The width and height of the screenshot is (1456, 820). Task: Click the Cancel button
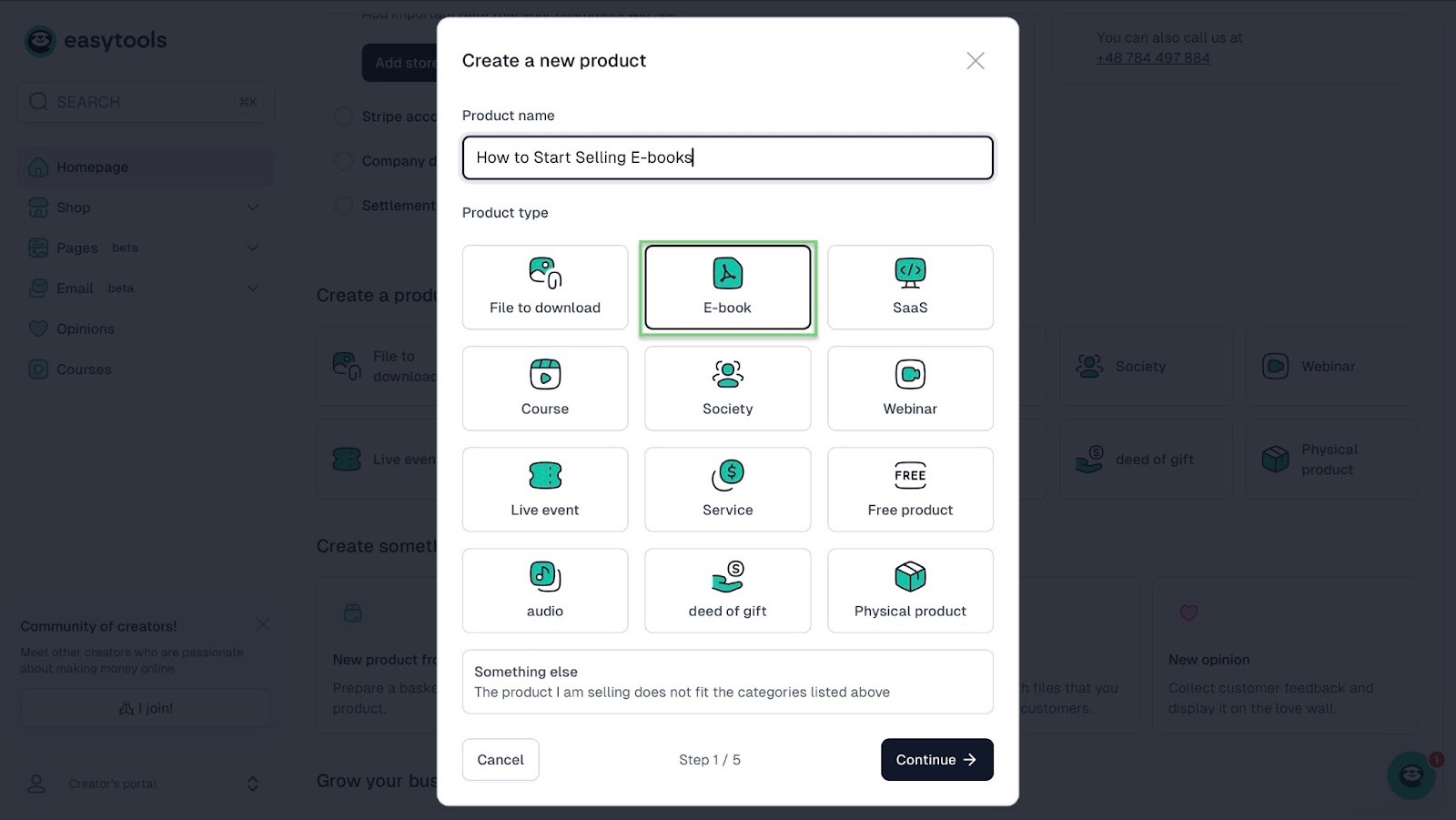tap(500, 759)
